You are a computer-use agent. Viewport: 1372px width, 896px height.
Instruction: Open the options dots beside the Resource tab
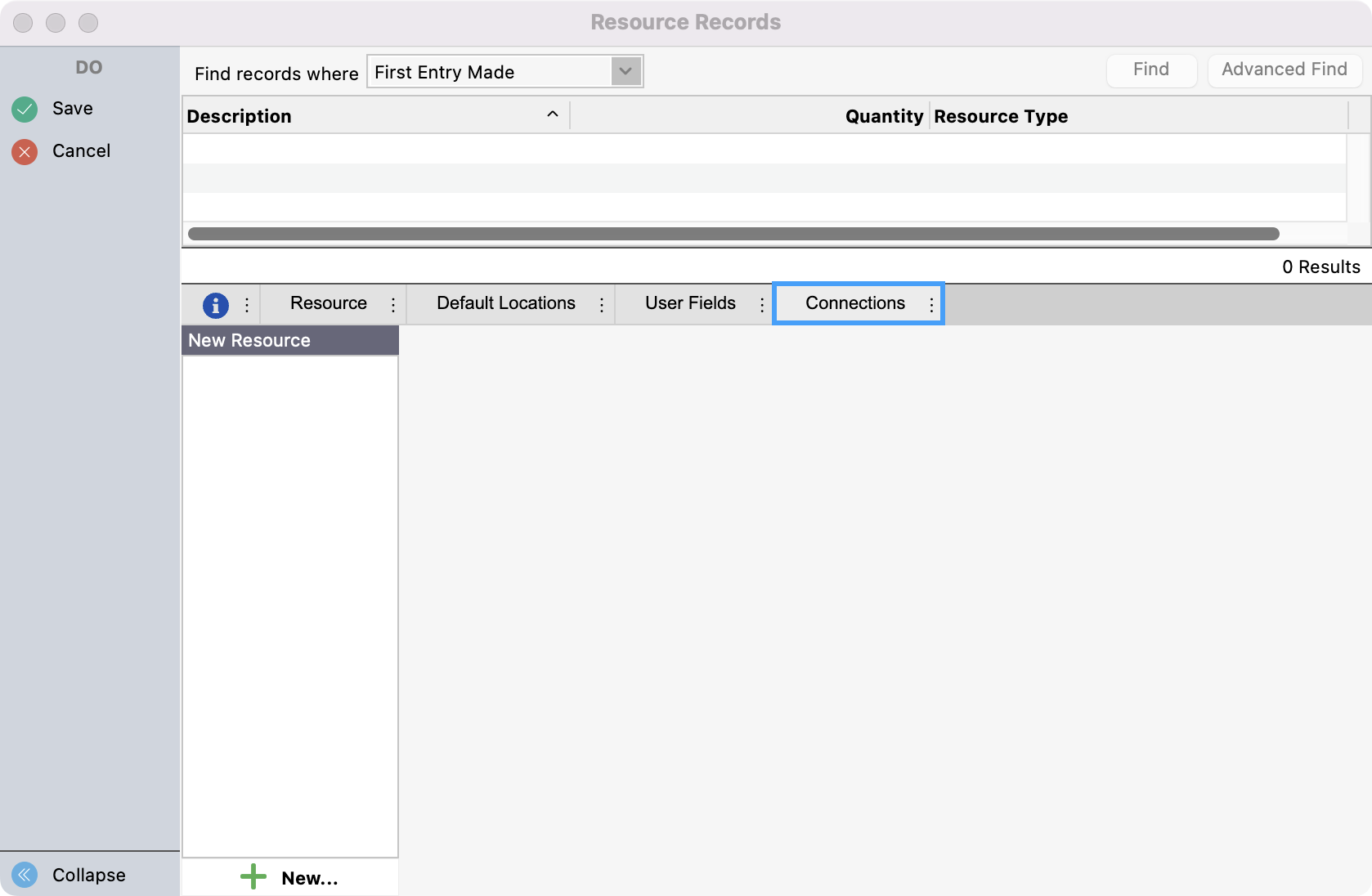[393, 305]
